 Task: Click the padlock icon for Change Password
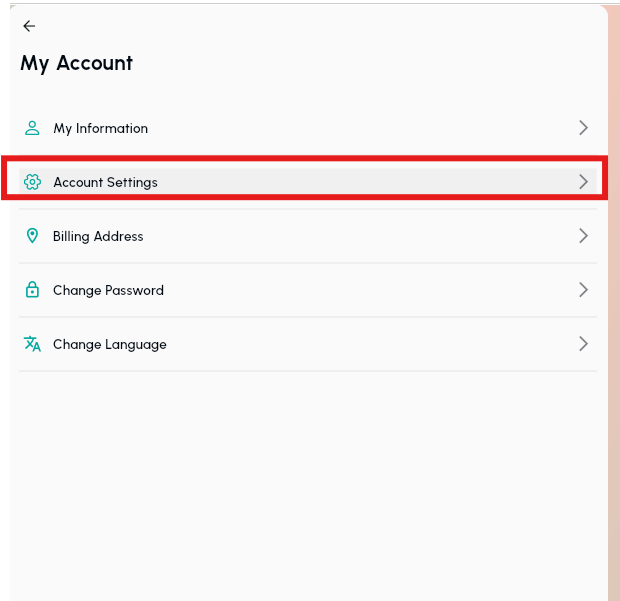click(32, 290)
